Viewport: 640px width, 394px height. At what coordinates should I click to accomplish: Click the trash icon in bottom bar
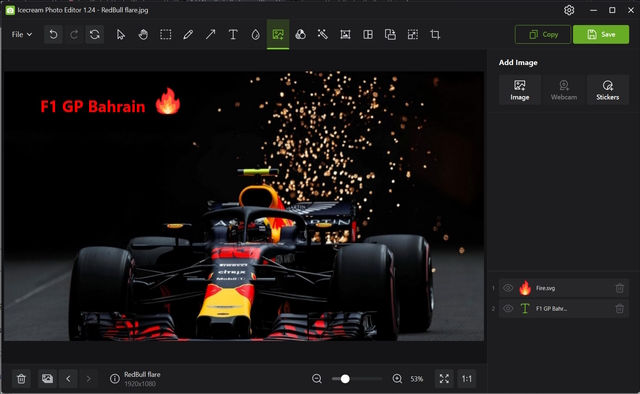pyautogui.click(x=21, y=379)
